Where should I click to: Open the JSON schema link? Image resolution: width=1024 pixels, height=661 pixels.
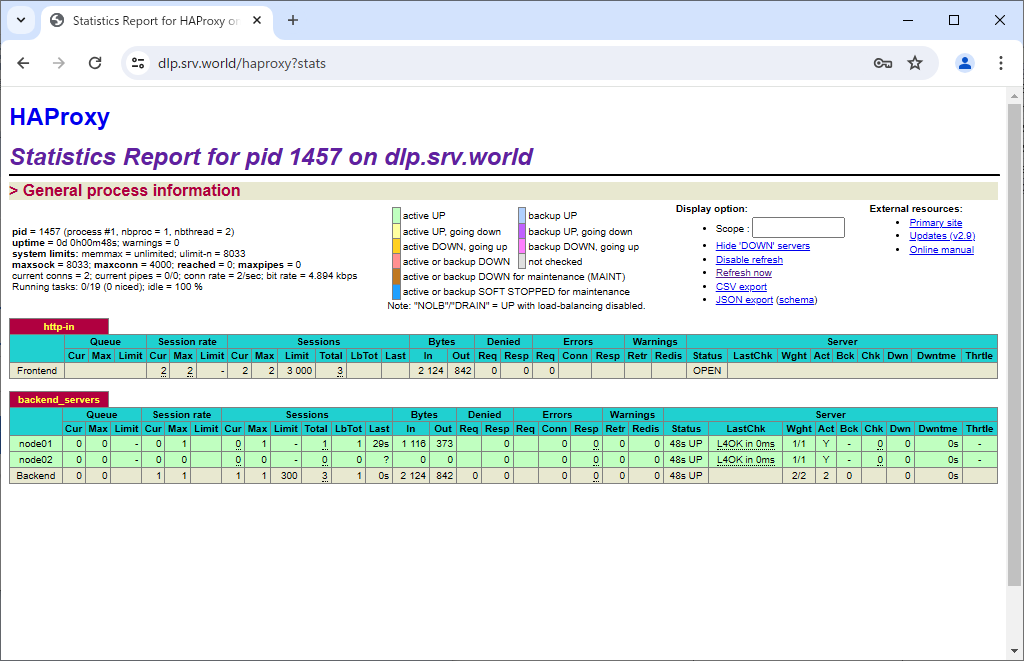tap(797, 300)
